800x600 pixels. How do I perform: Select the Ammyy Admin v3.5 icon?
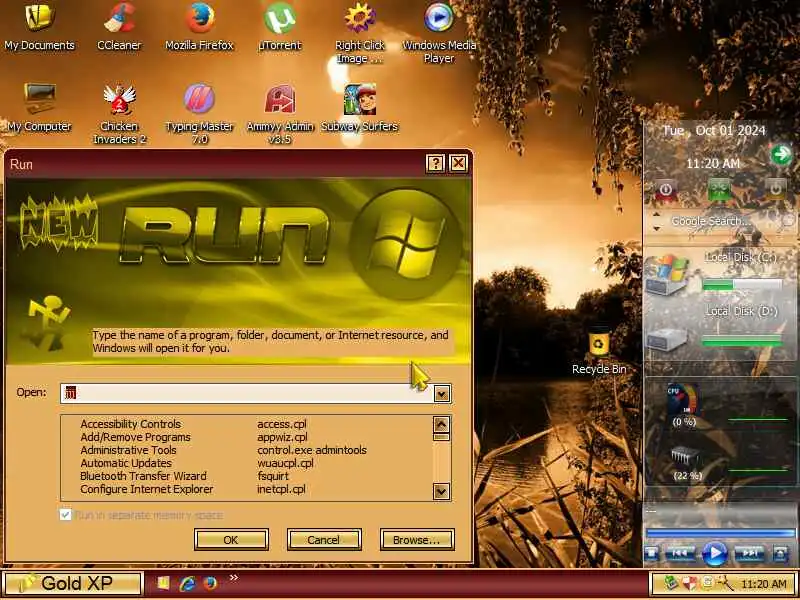coord(280,114)
